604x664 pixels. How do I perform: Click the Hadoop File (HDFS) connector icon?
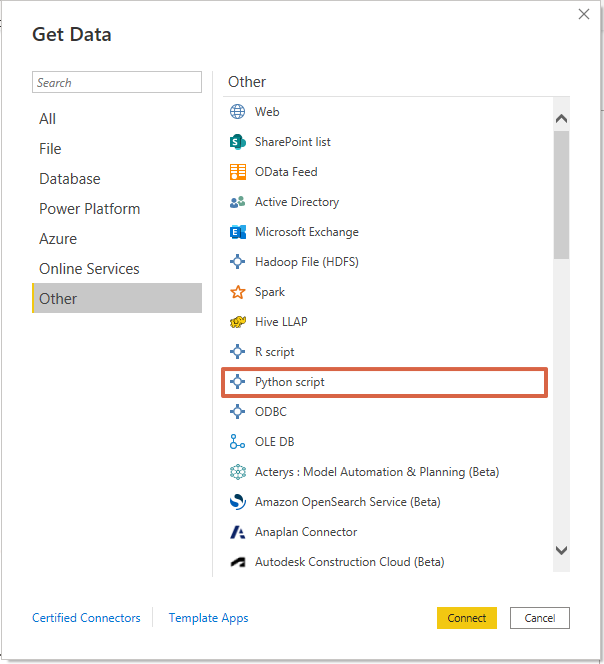[x=237, y=262]
